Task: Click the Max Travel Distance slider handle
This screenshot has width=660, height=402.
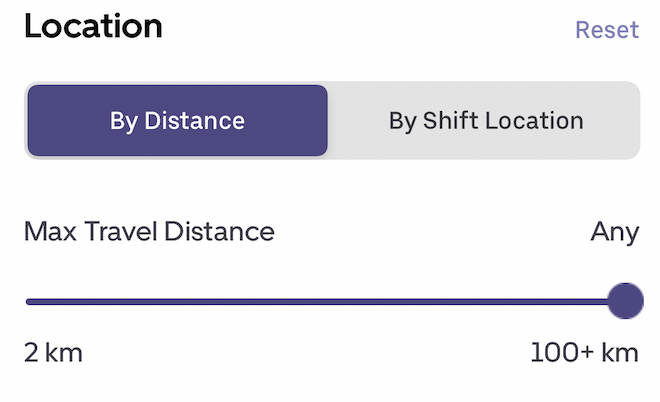Action: tap(625, 300)
